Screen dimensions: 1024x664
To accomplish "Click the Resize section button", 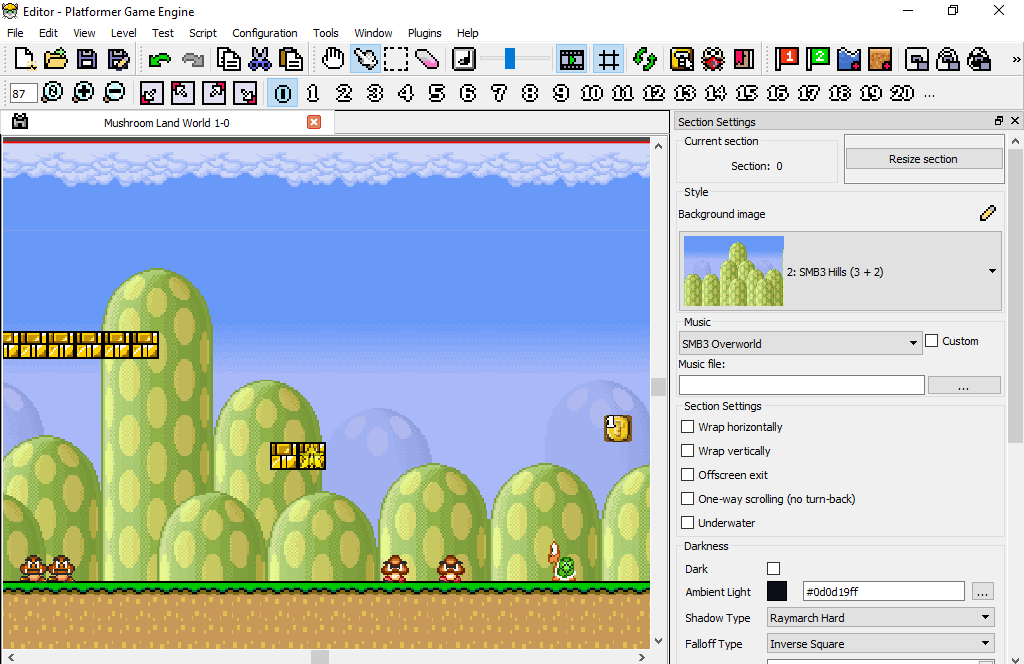I will (923, 159).
